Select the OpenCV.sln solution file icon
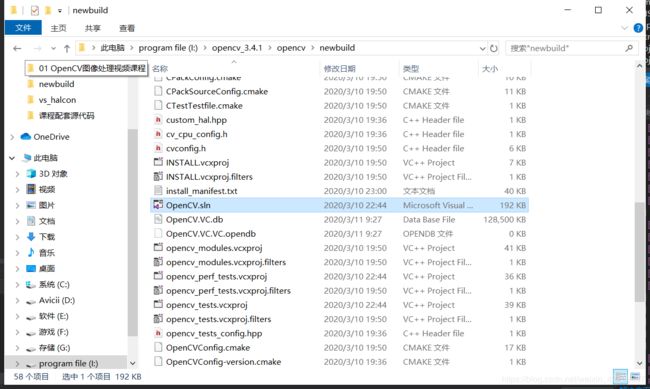 [158, 205]
